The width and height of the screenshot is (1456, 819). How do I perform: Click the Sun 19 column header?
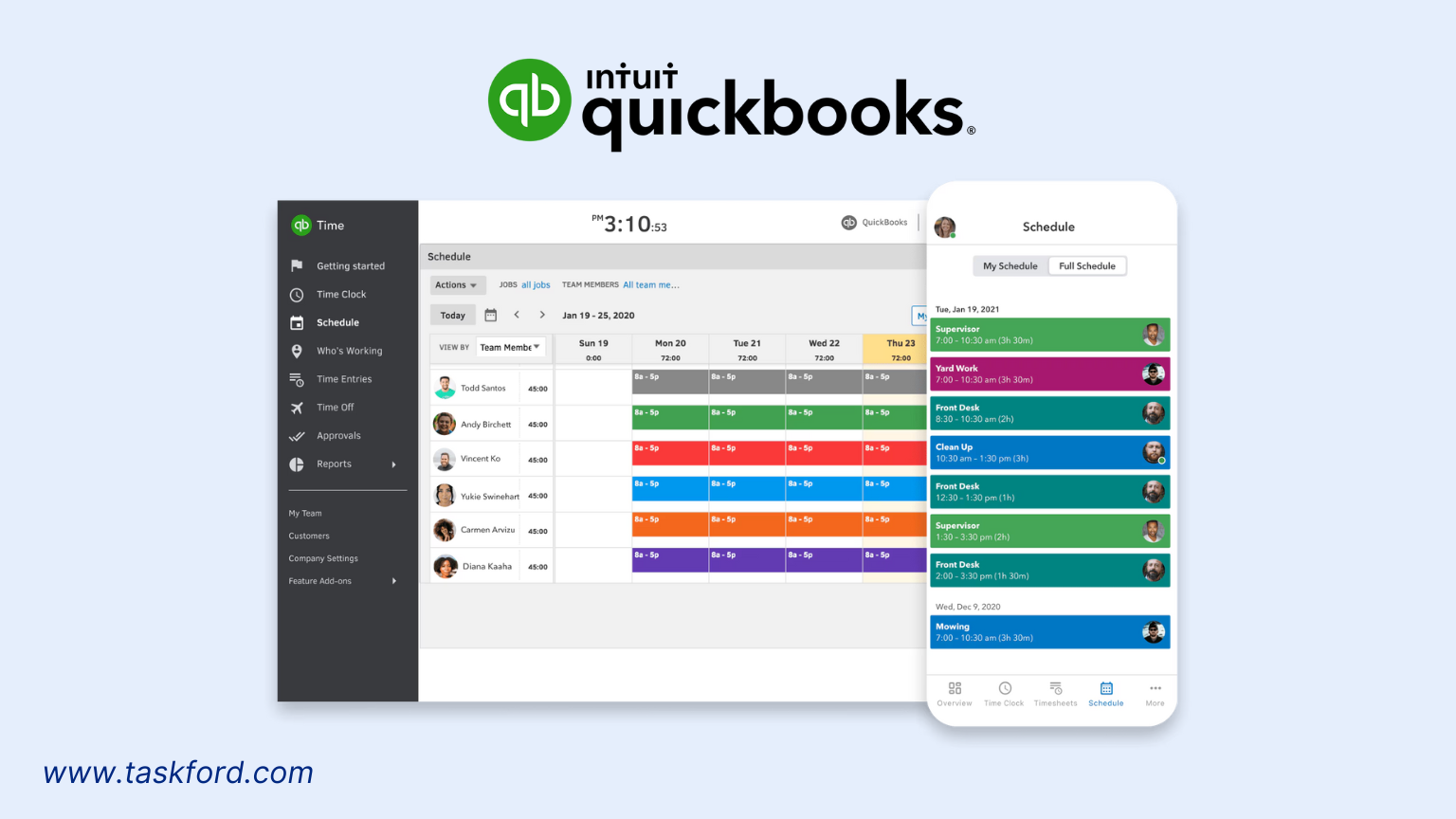click(x=593, y=350)
